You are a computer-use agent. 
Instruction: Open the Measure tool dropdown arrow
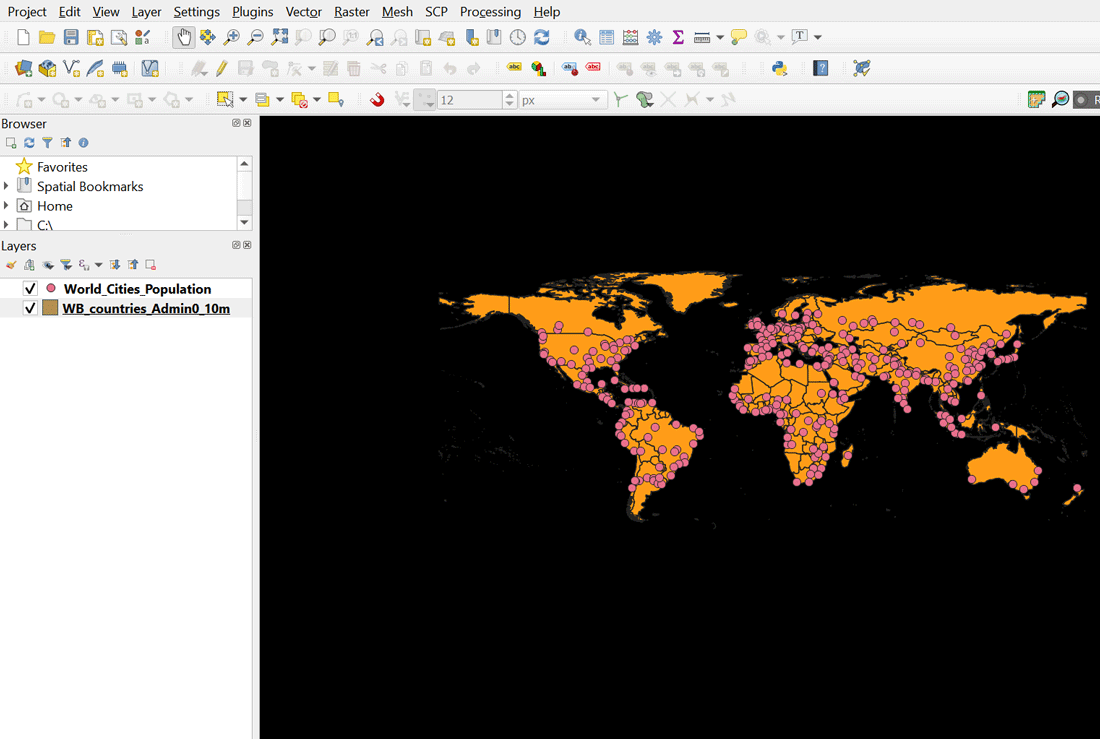point(720,37)
